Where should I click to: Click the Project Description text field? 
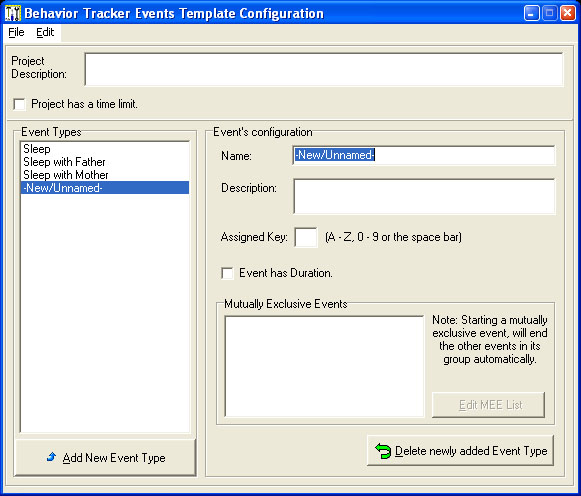(324, 70)
